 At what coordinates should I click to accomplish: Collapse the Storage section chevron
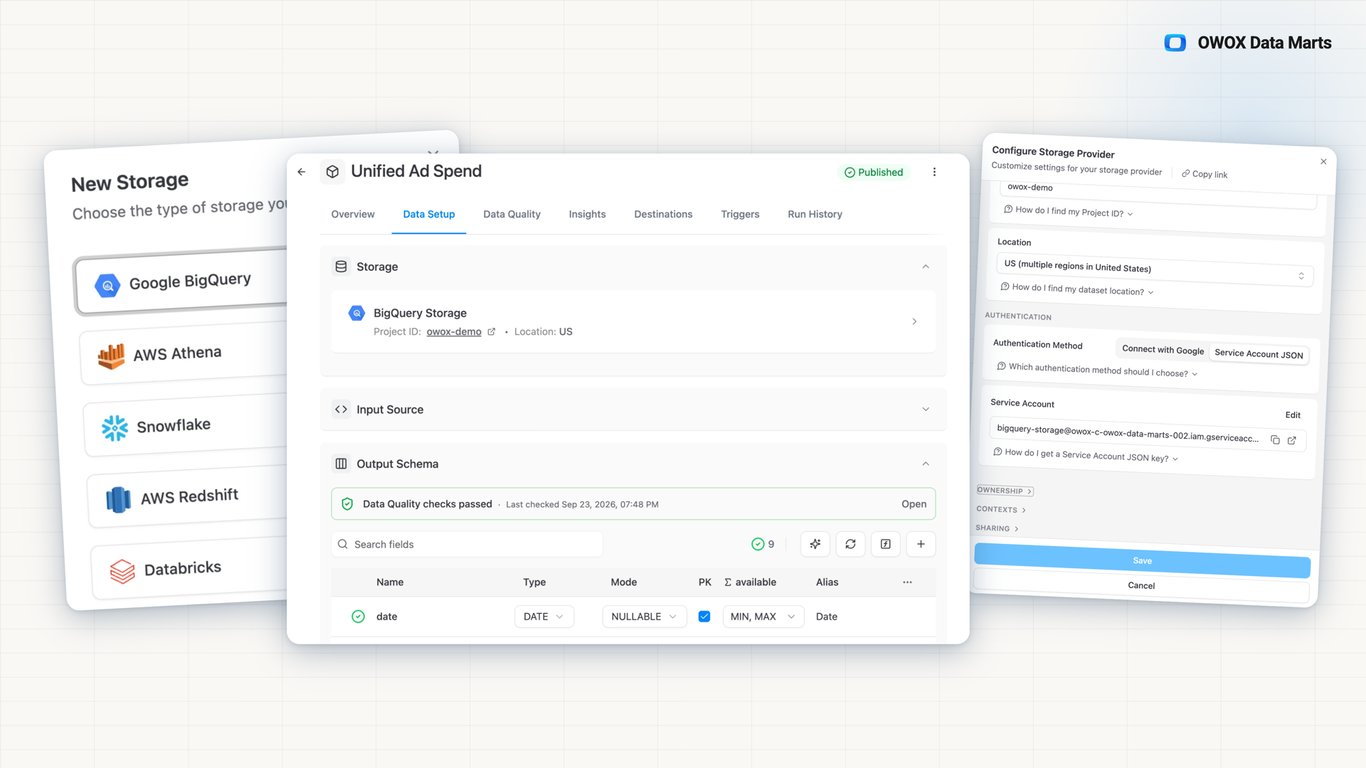pyautogui.click(x=925, y=267)
